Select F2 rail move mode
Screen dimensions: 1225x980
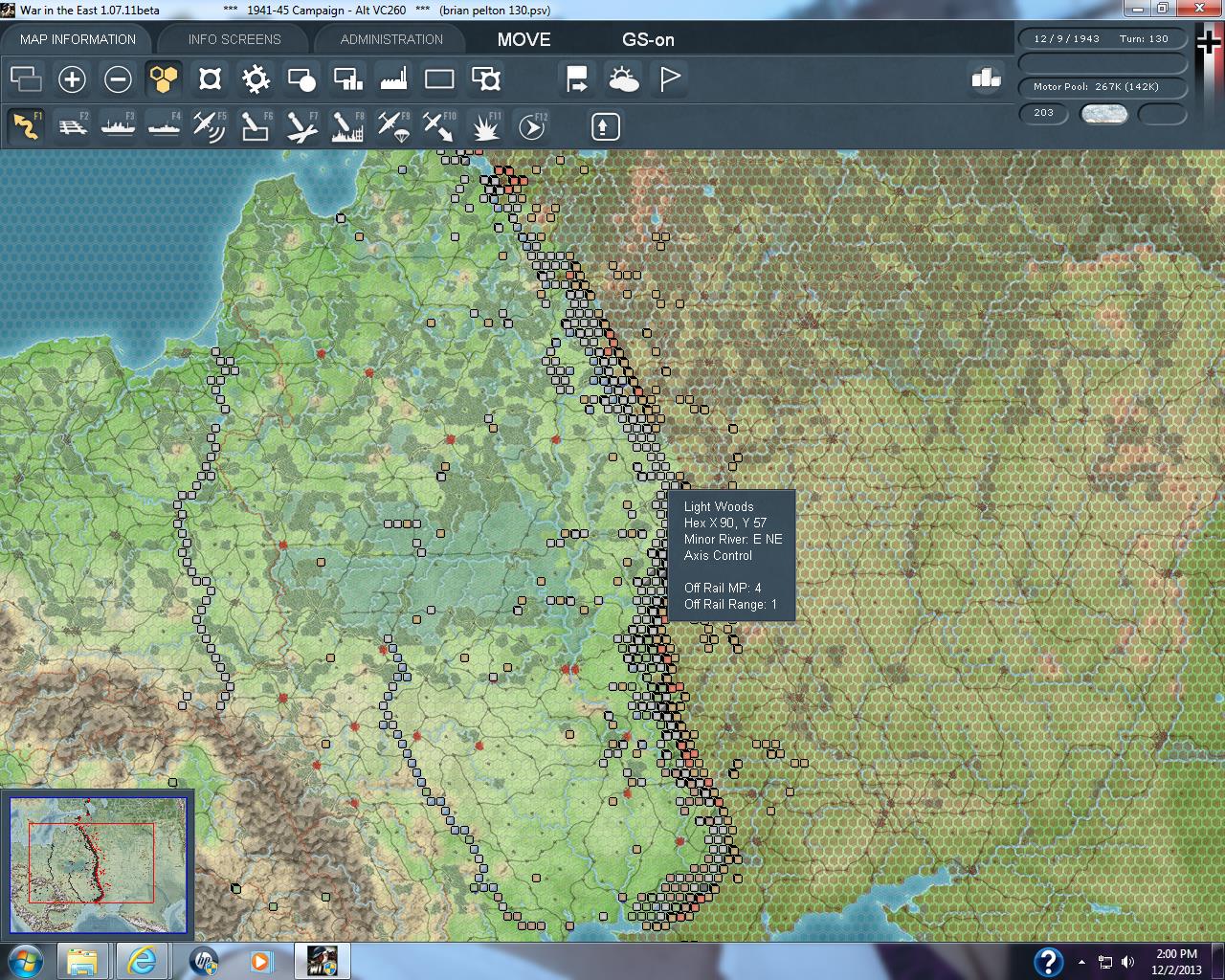[72, 126]
